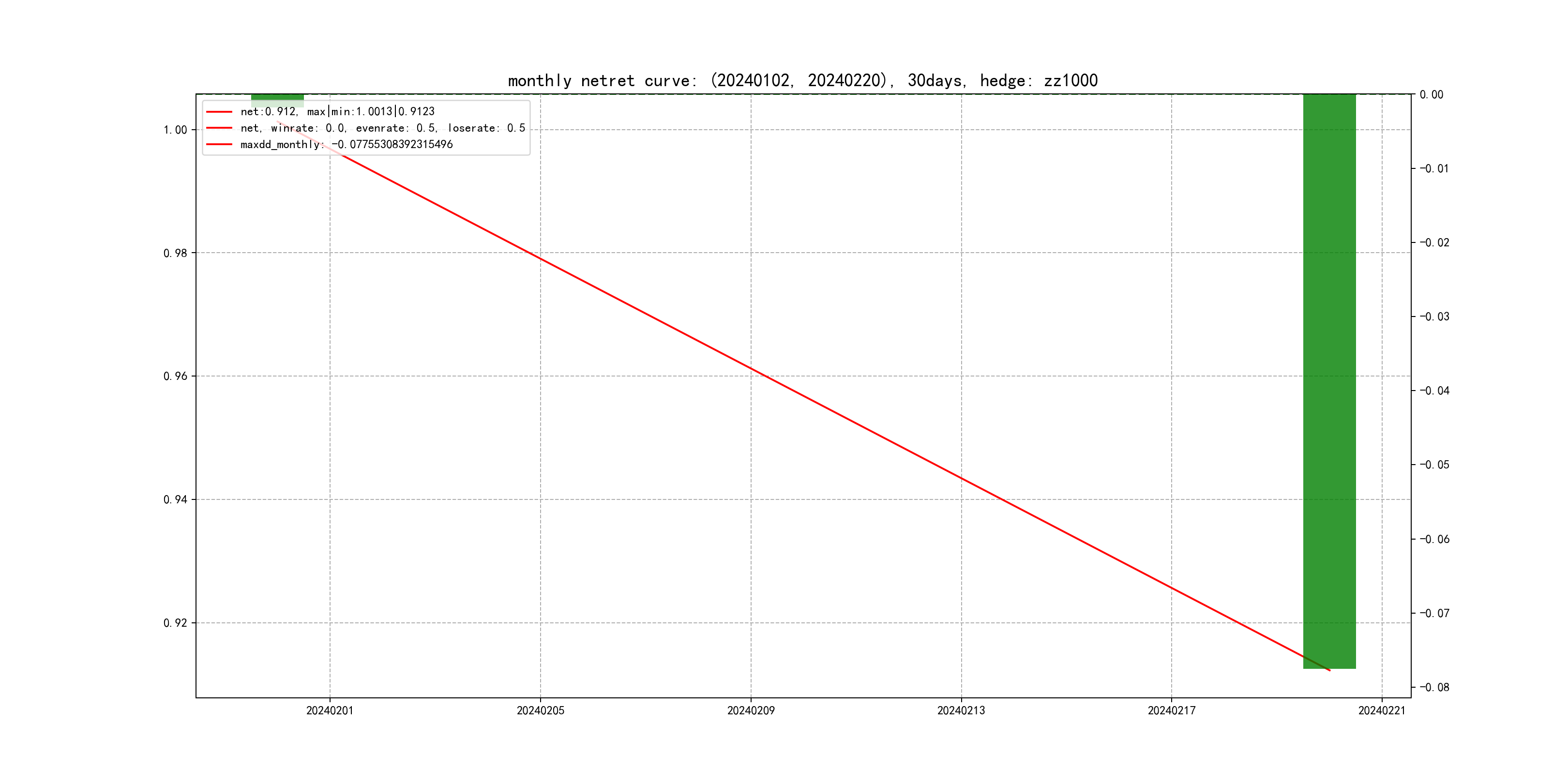Click the -0.08 right axis tick label
Image resolution: width=1568 pixels, height=784 pixels.
pyautogui.click(x=1434, y=687)
